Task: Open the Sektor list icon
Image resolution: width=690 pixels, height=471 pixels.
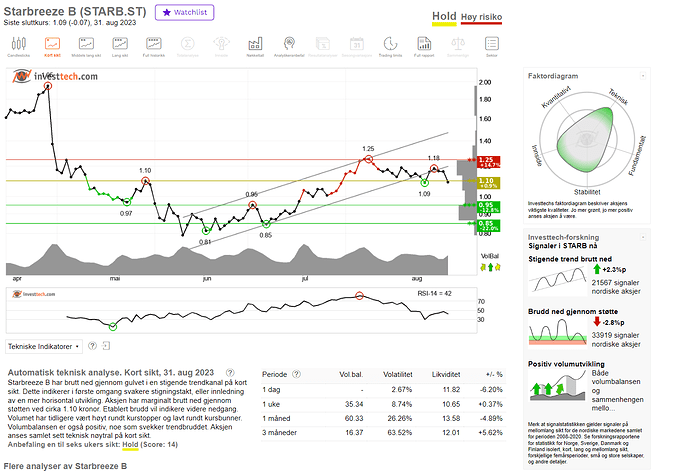Action: pyautogui.click(x=492, y=47)
